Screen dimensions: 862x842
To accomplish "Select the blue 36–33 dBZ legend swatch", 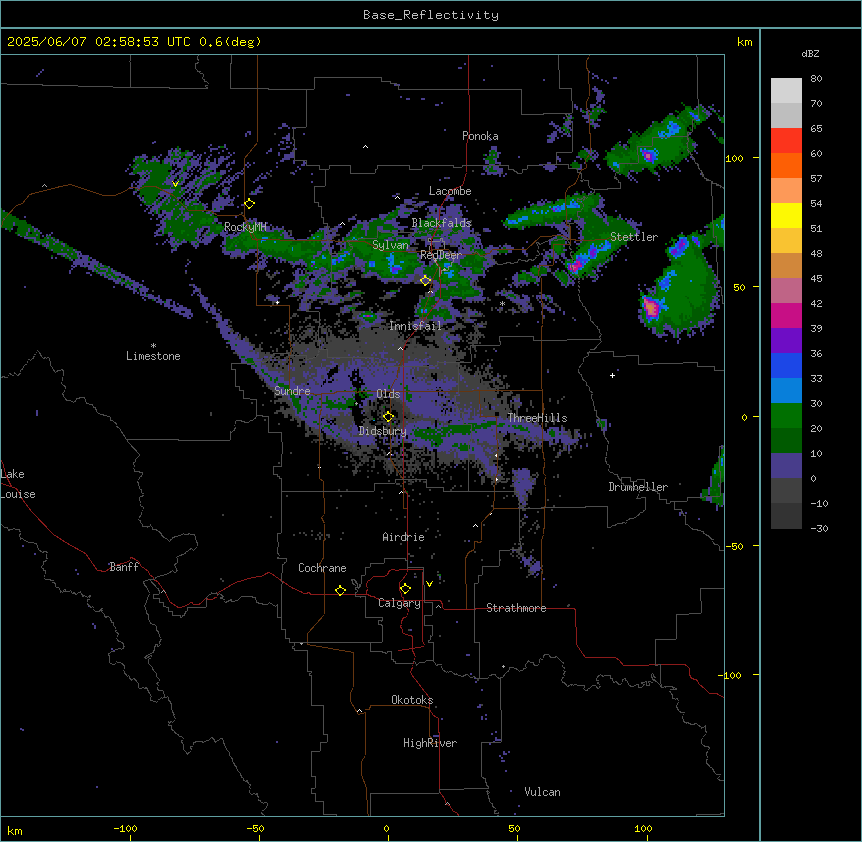I will (x=786, y=365).
